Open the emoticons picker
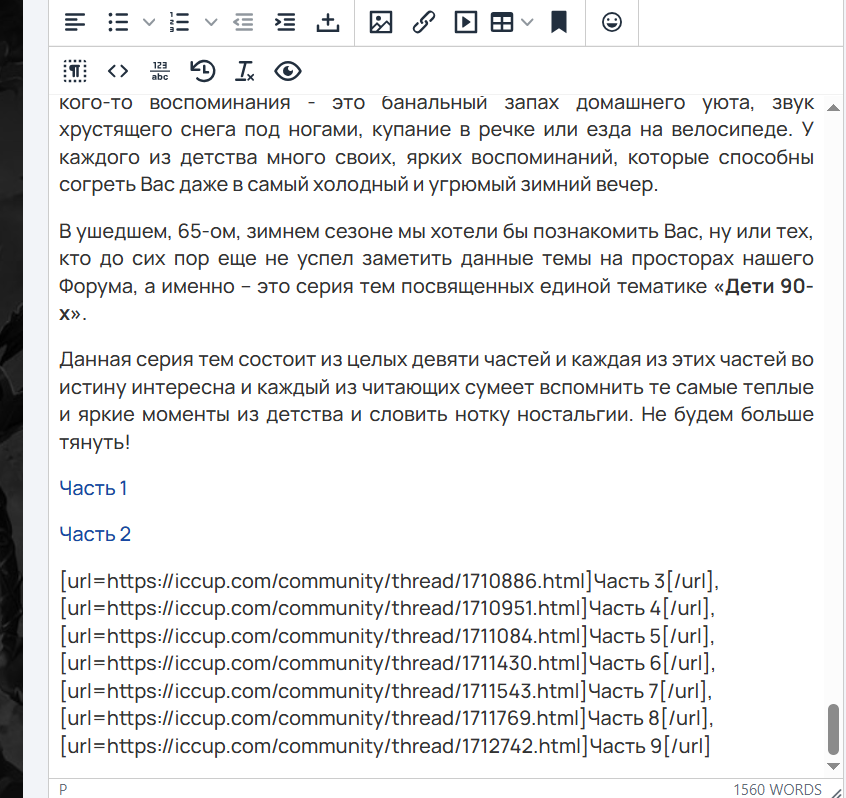This screenshot has height=798, width=846. tap(612, 23)
